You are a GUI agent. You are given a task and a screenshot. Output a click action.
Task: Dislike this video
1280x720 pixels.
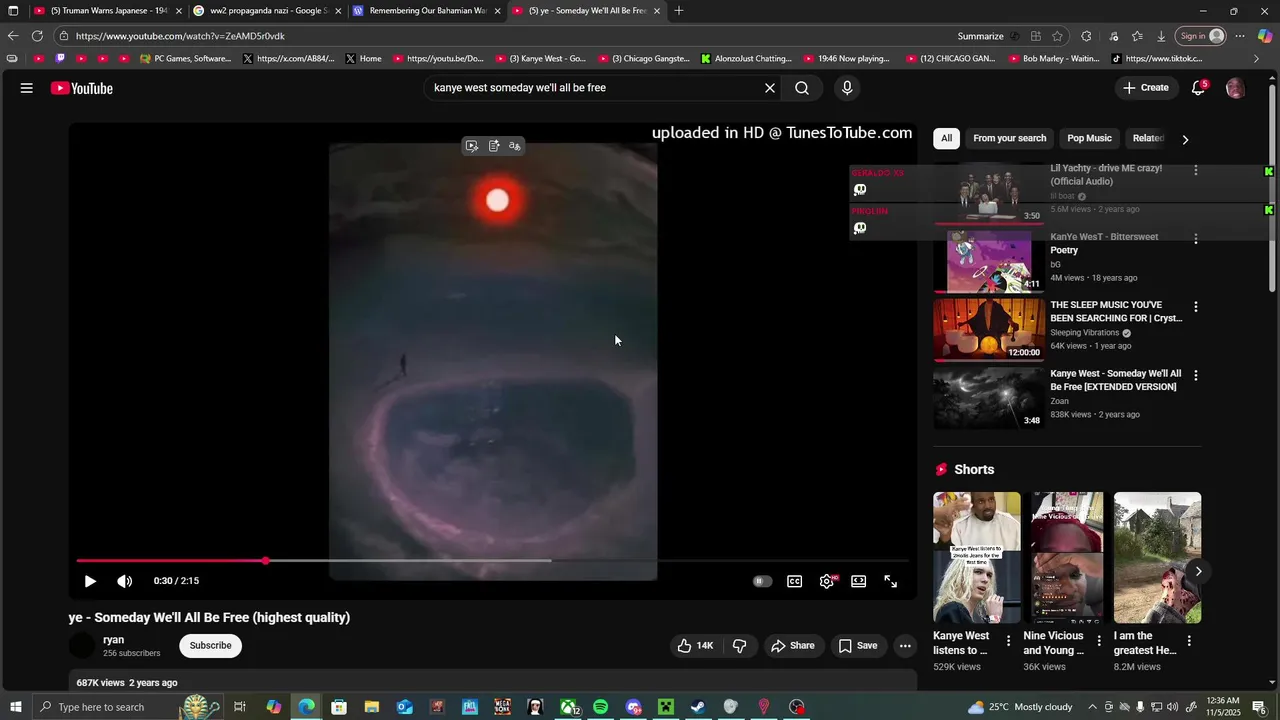point(740,646)
